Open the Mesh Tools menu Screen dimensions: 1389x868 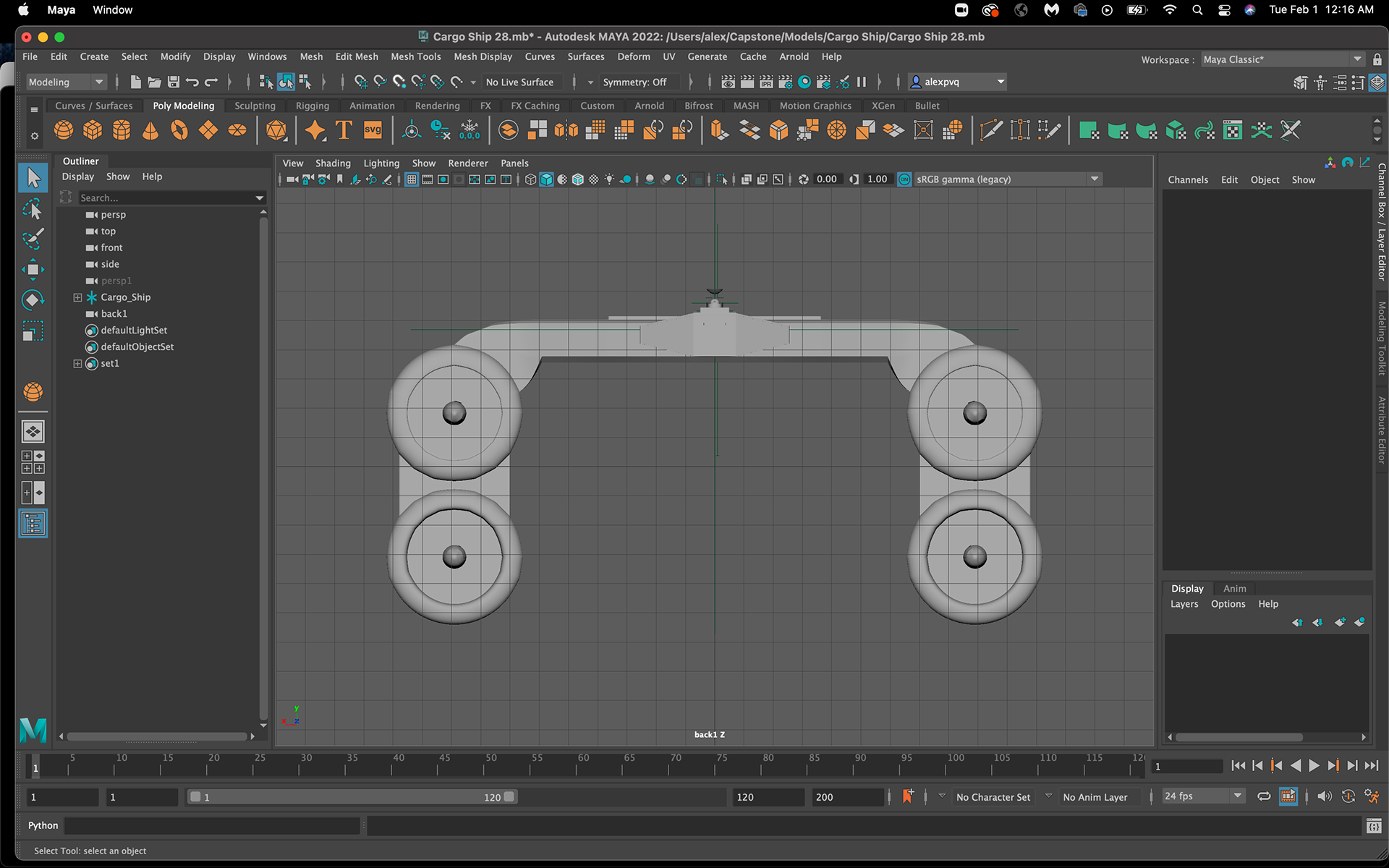tap(415, 56)
